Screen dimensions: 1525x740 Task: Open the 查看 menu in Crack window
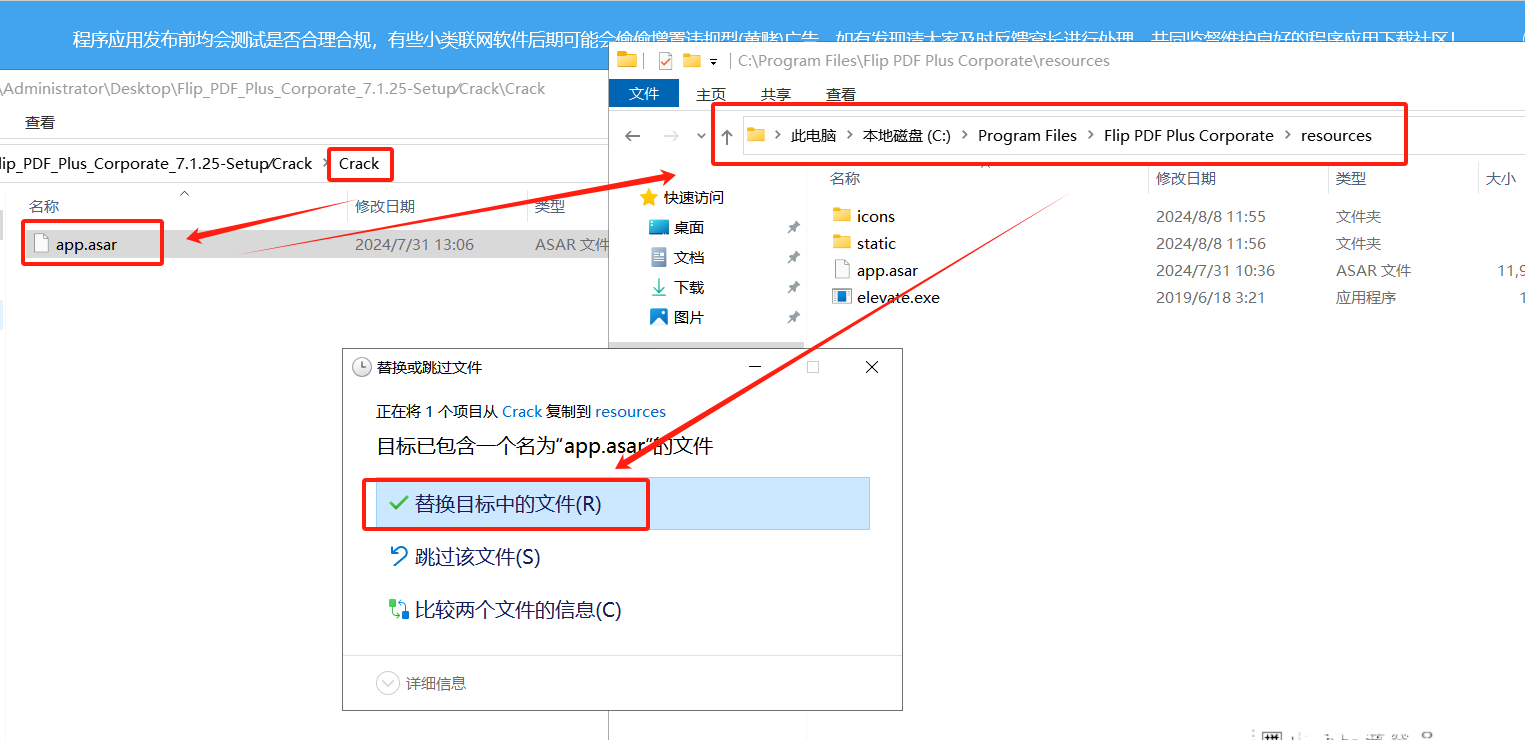click(x=40, y=122)
